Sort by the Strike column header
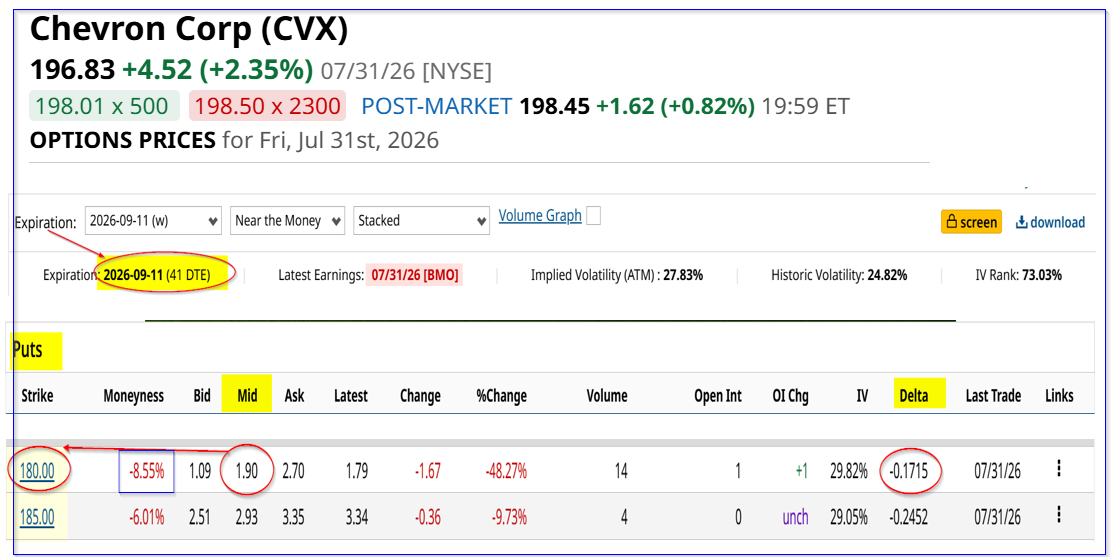 point(37,395)
